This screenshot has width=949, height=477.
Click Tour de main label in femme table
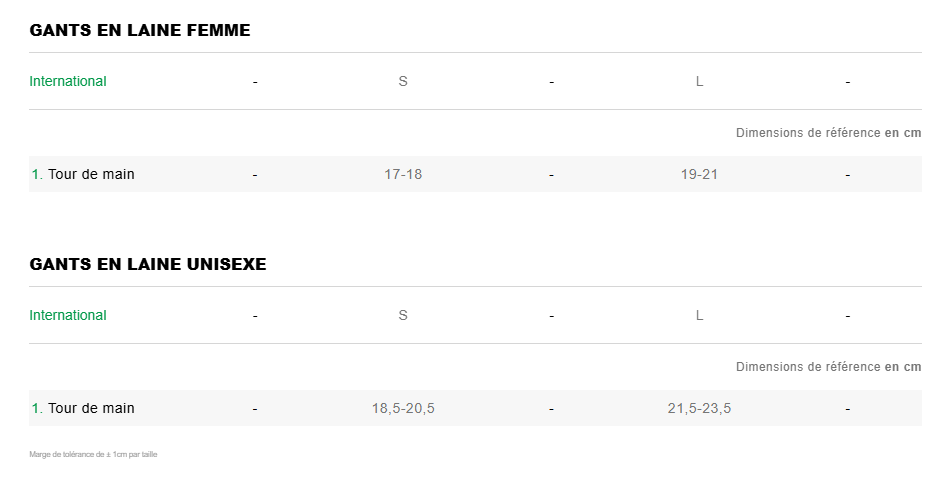(90, 174)
